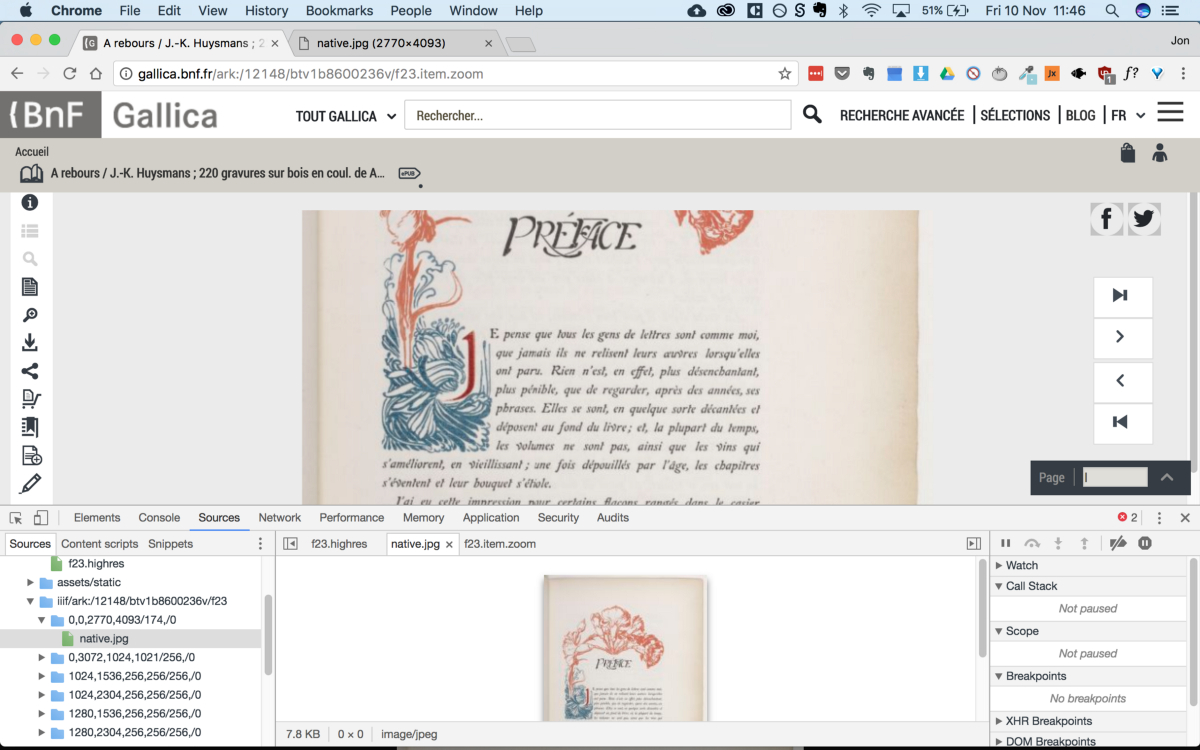
Task: Click the Twitter share icon
Action: tap(1144, 219)
